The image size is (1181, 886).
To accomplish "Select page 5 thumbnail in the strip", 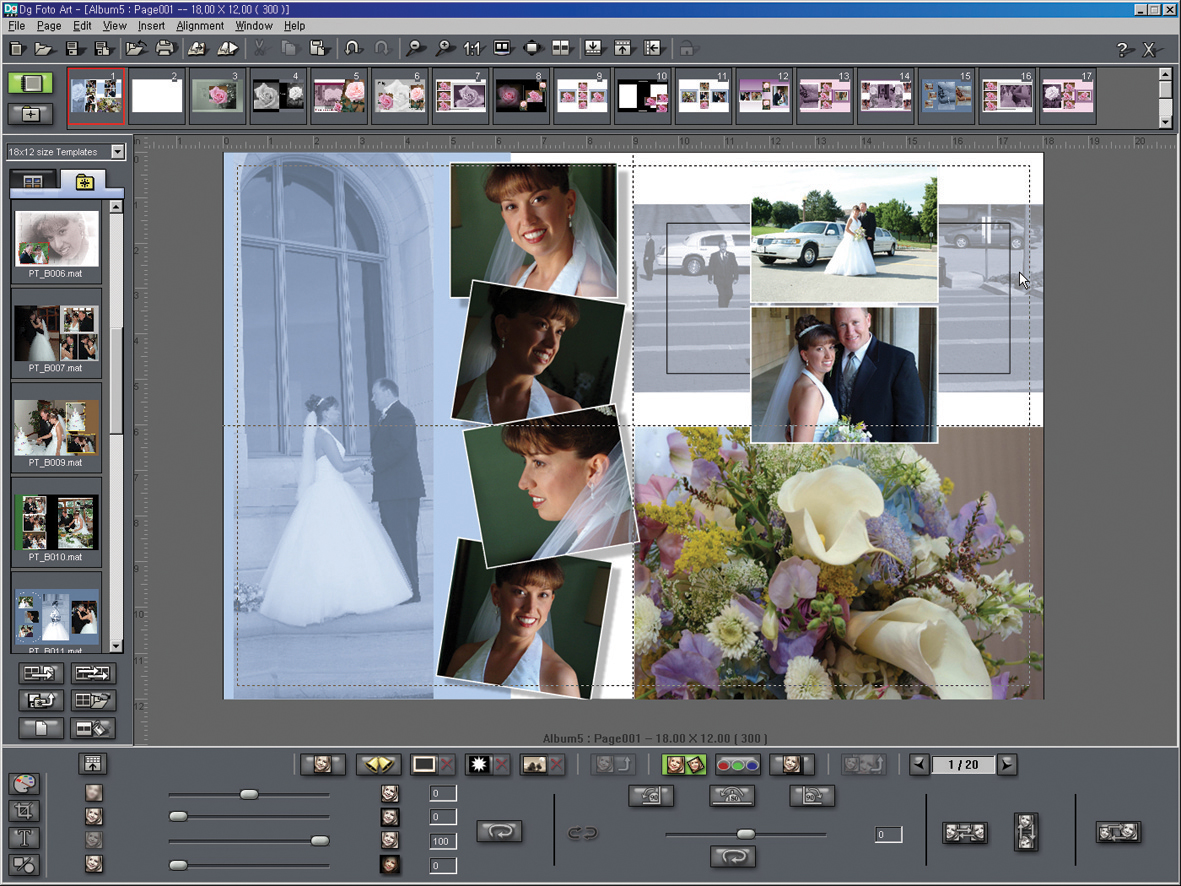I will [x=339, y=96].
